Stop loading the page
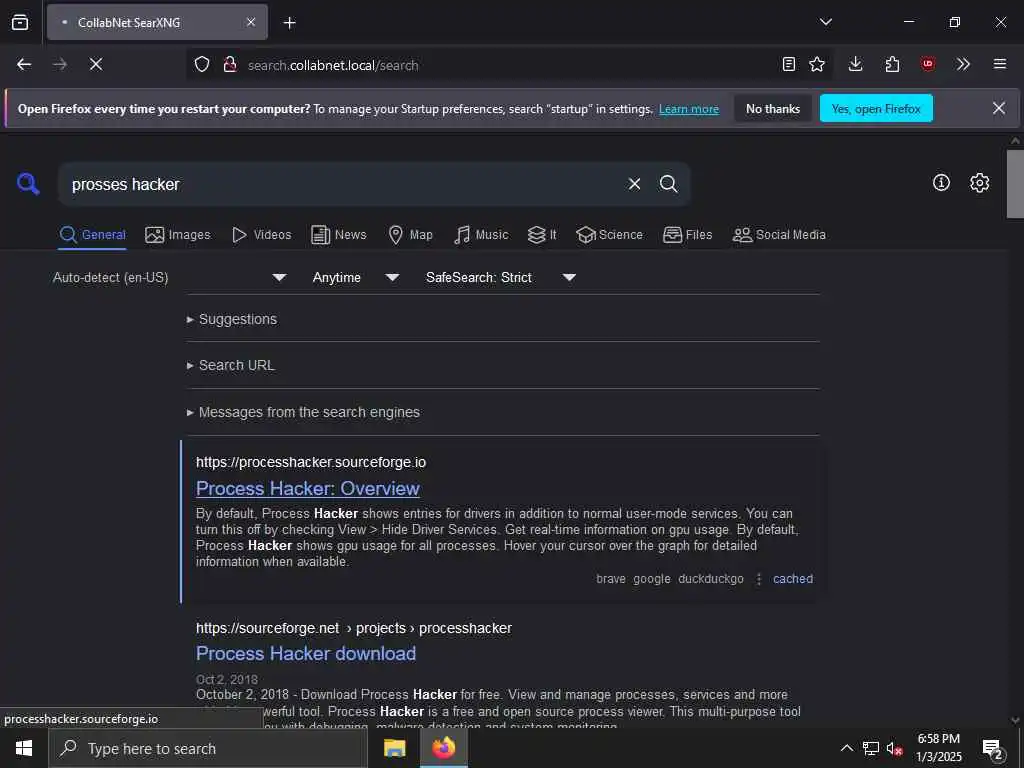The width and height of the screenshot is (1024, 768). 96,64
